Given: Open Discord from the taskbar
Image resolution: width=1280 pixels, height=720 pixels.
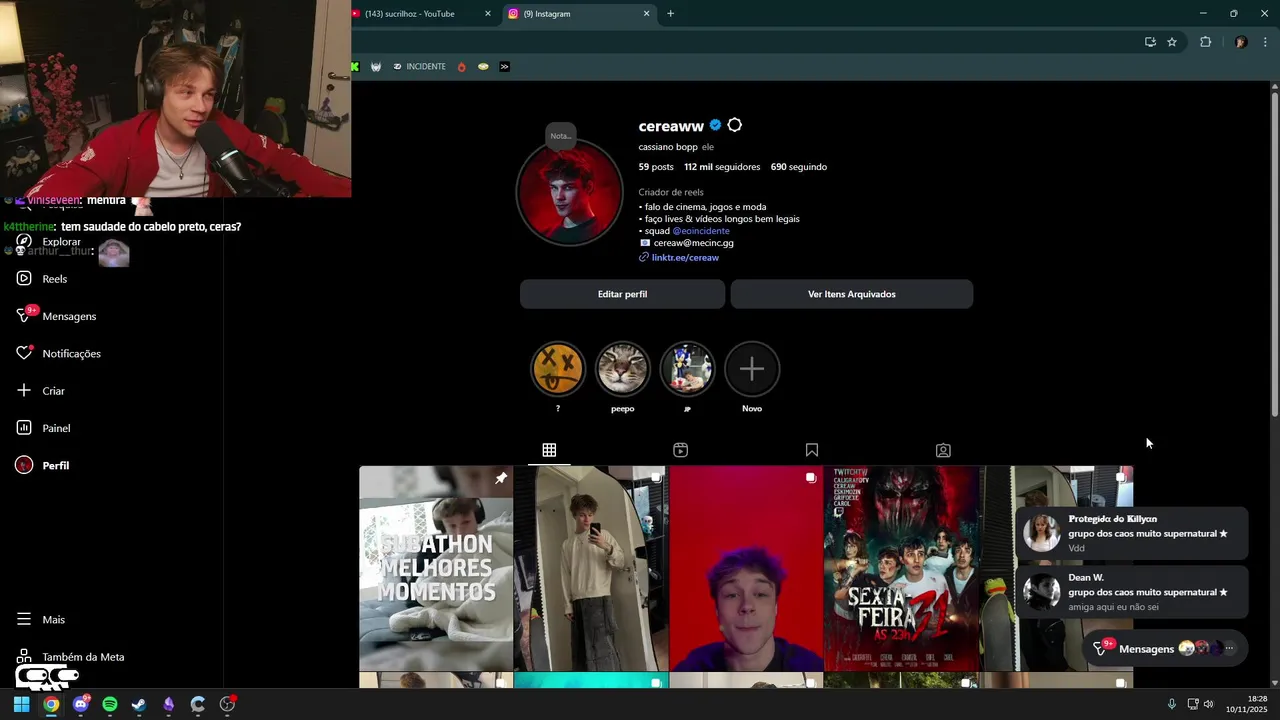Looking at the screenshot, I should click(x=80, y=704).
